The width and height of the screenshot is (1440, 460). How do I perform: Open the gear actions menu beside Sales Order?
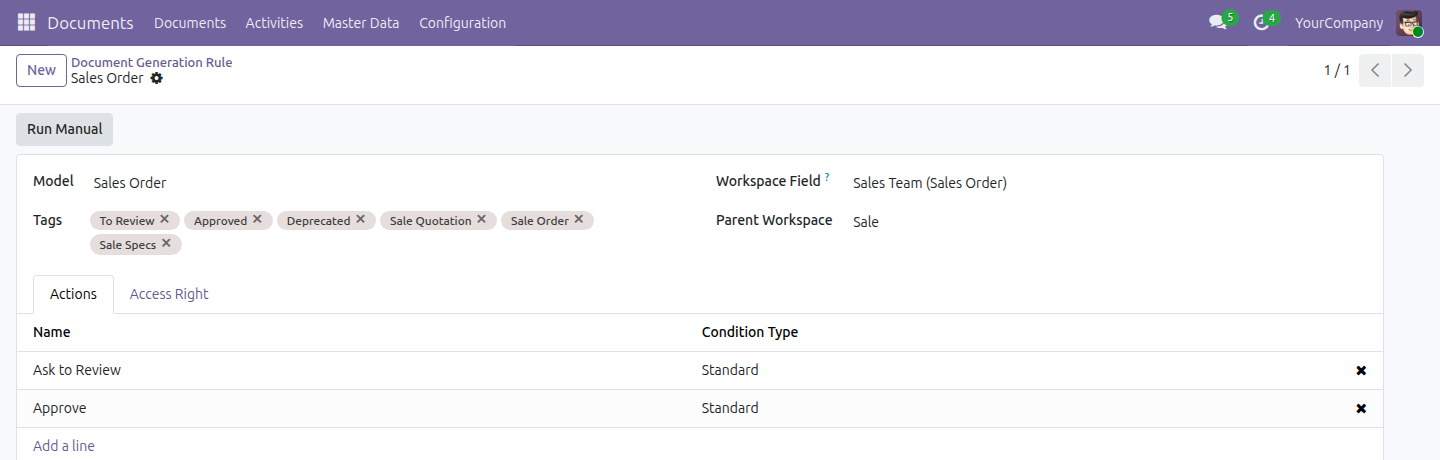click(x=156, y=78)
